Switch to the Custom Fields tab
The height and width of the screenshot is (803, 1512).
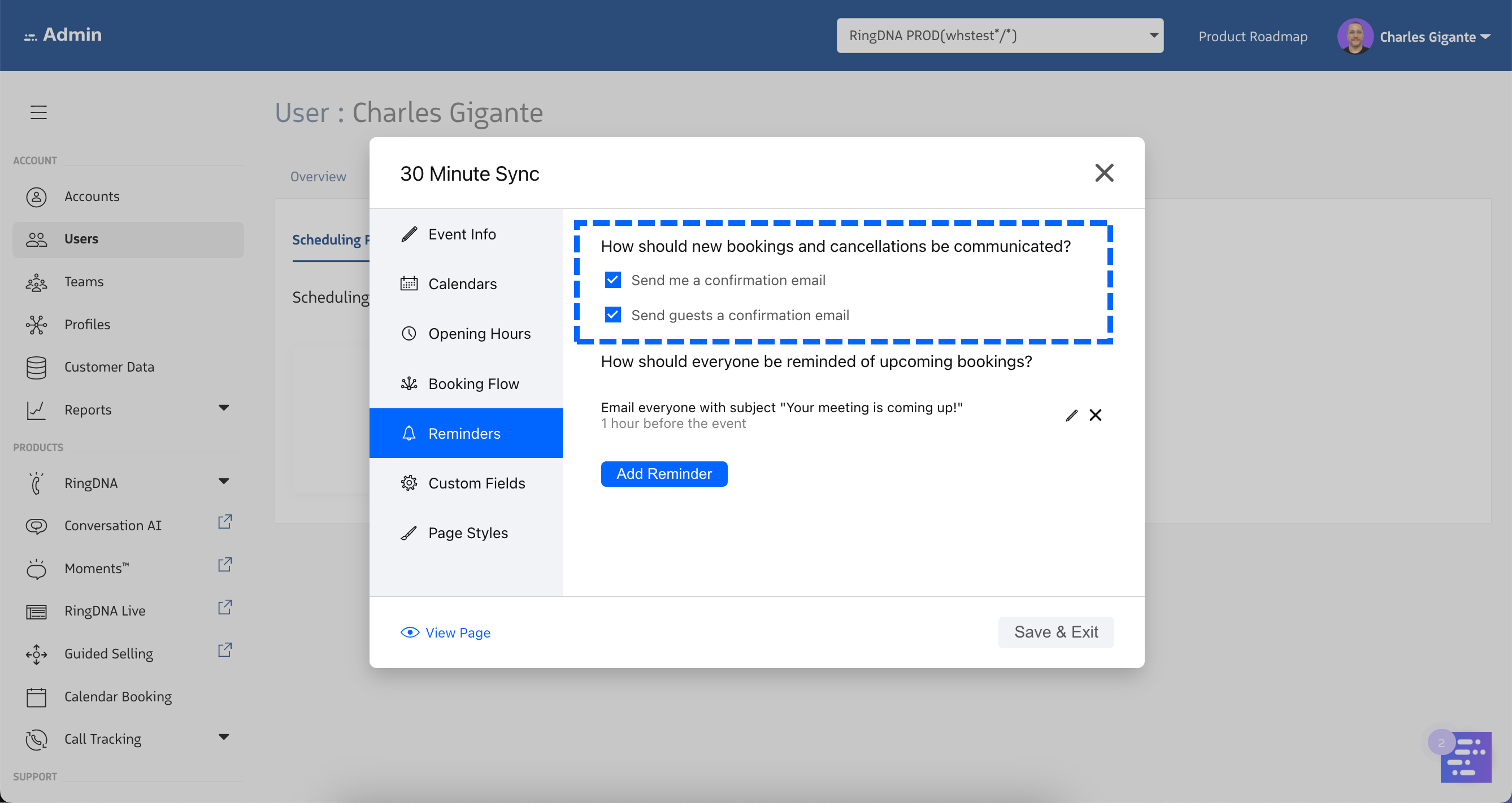(476, 483)
